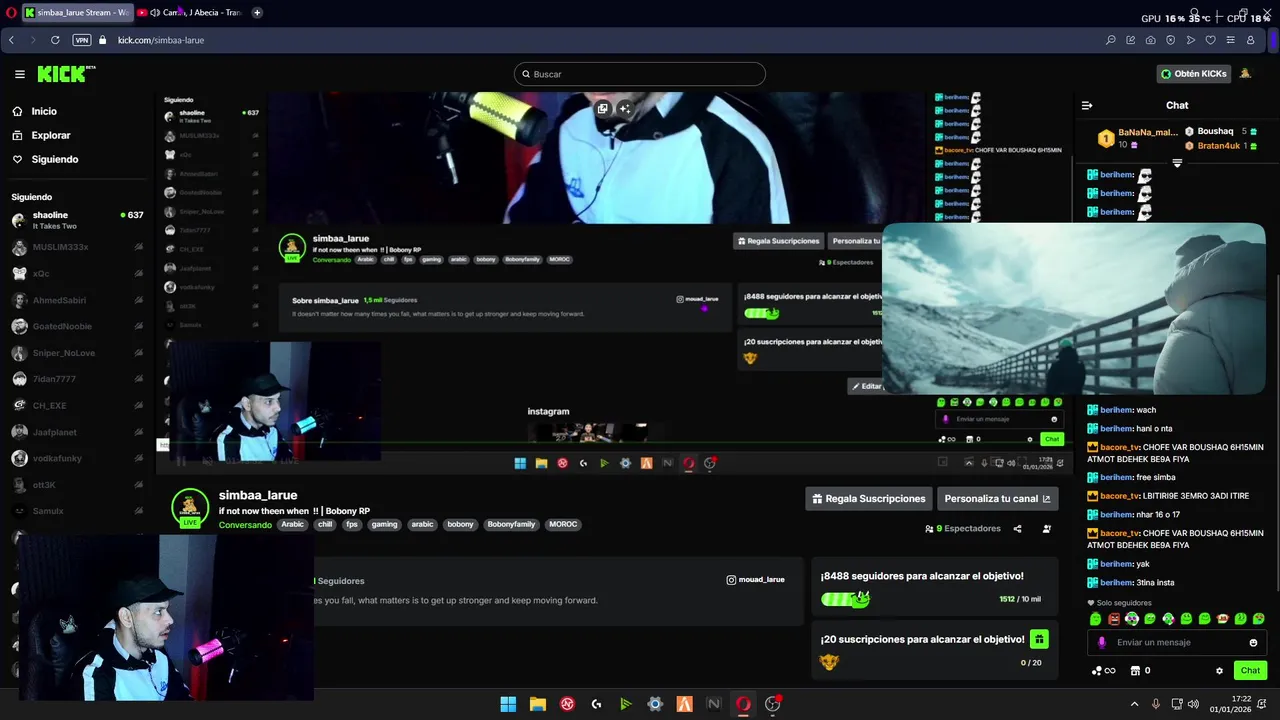1280x720 pixels.
Task: Toggle the browser VPN badge
Action: point(82,40)
